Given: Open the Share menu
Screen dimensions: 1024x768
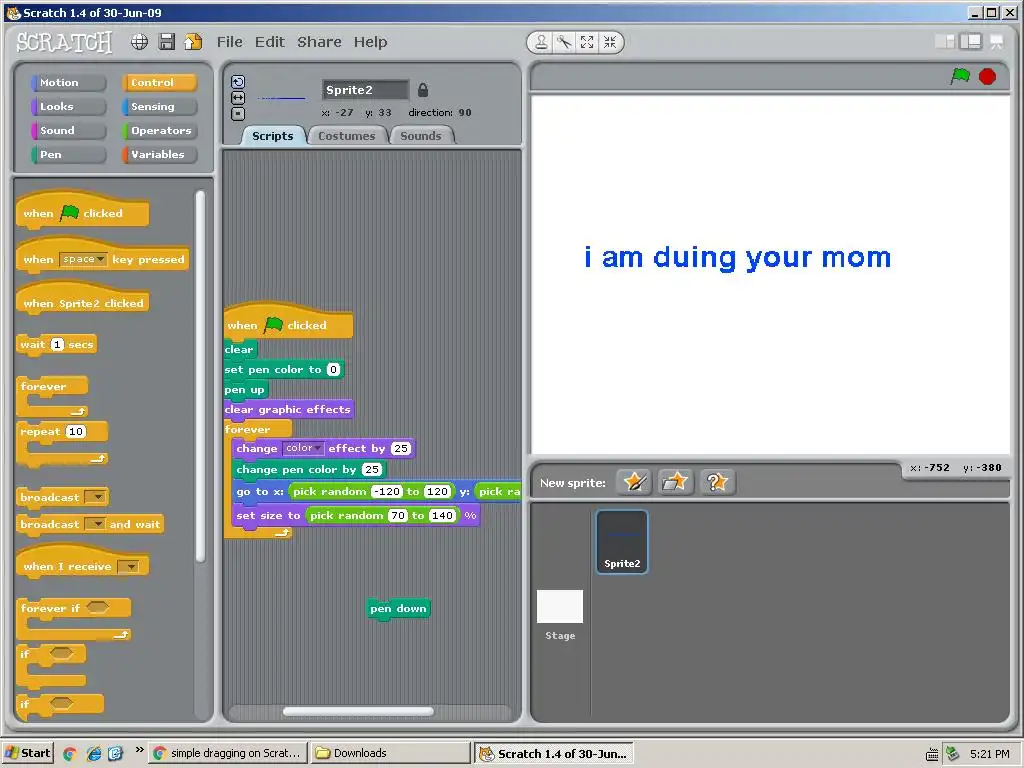Looking at the screenshot, I should pyautogui.click(x=319, y=42).
